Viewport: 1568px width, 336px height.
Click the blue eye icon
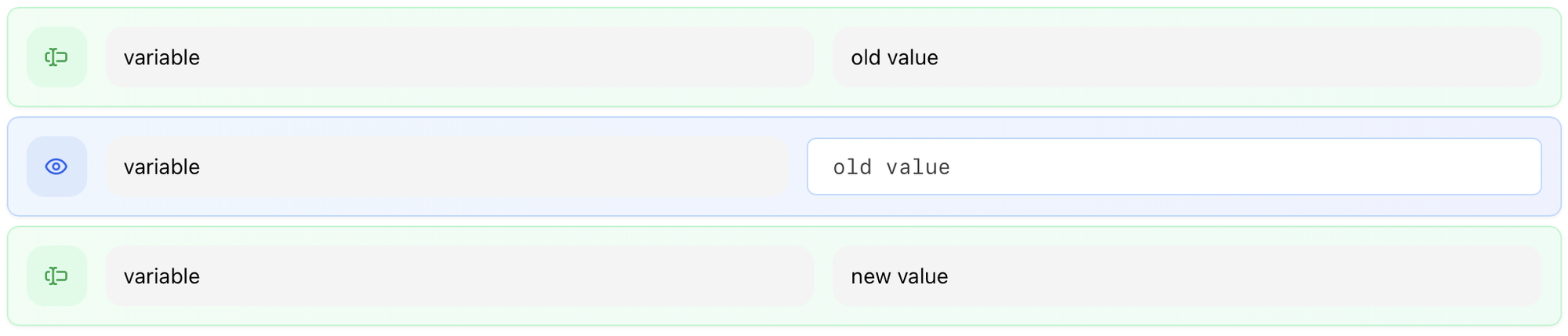56,166
